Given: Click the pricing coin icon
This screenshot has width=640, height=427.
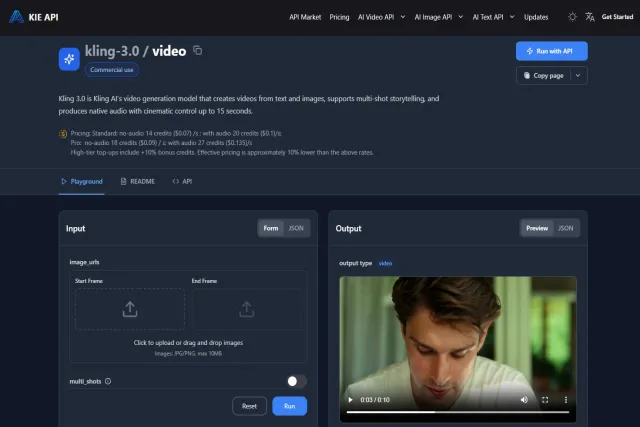Looking at the screenshot, I should click(63, 133).
